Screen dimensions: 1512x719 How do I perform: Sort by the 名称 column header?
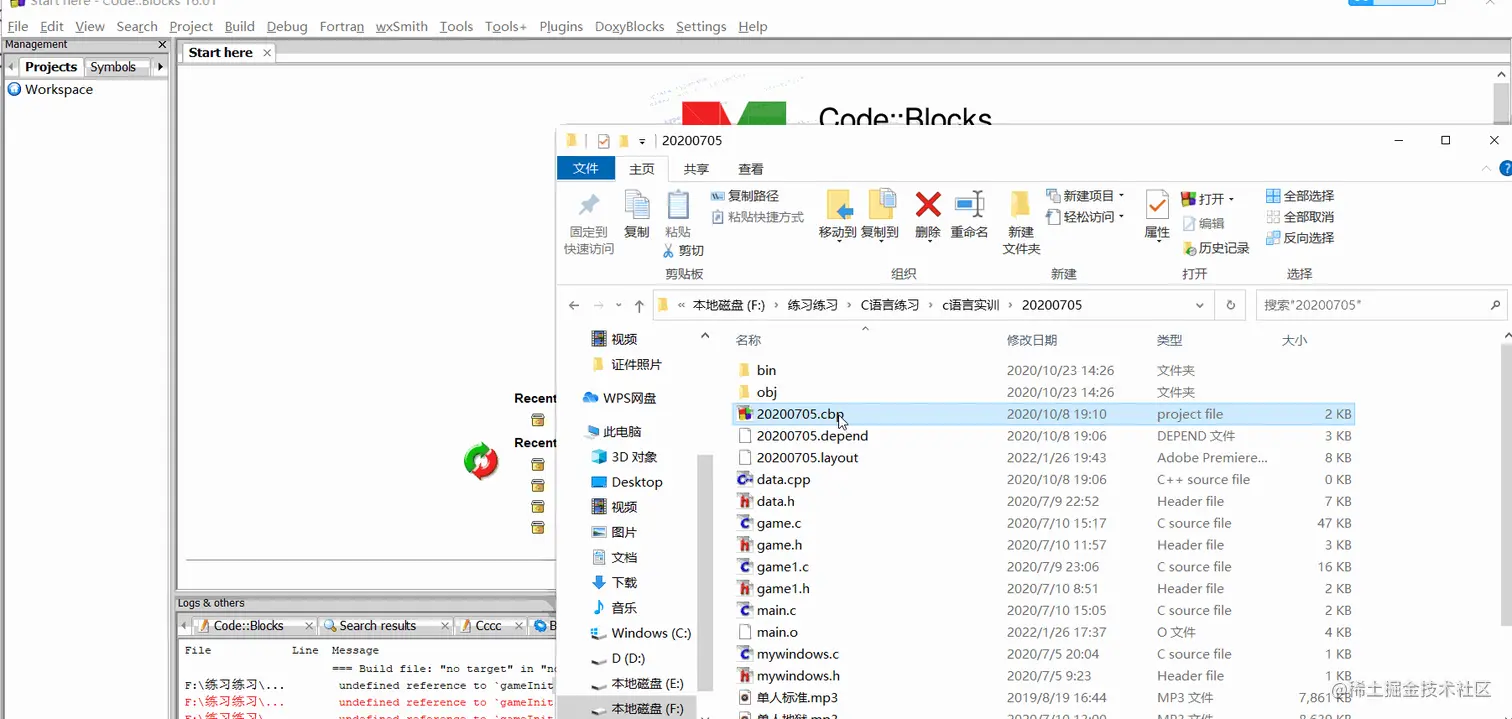pos(749,341)
